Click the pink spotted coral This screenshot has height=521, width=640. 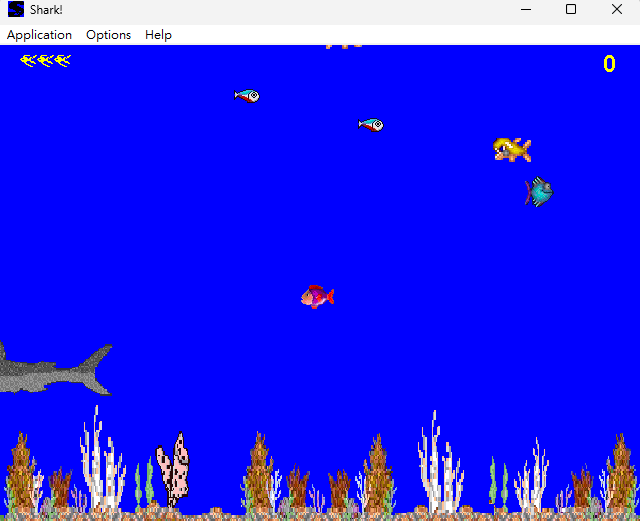(173, 469)
